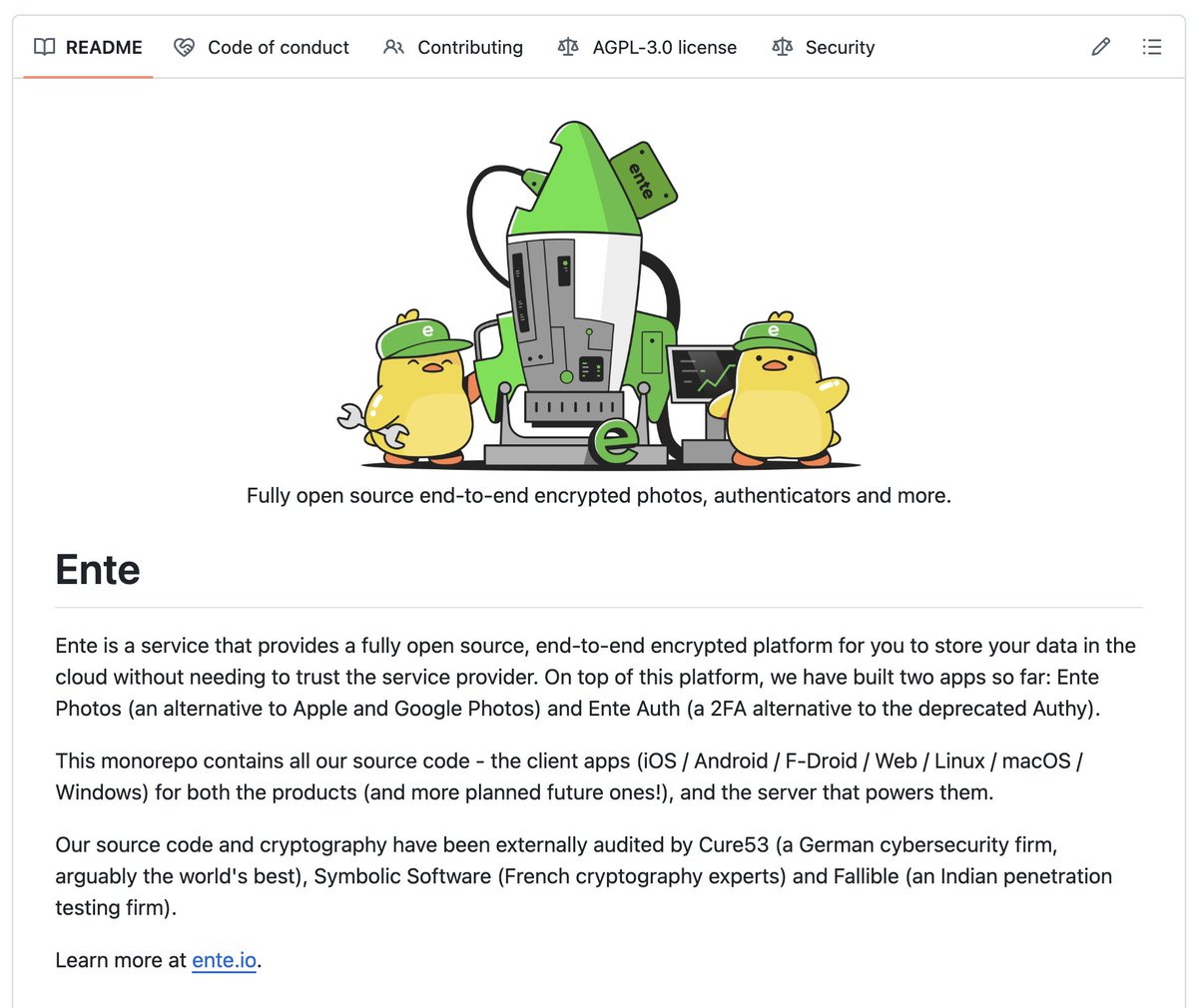View the AGPL-3.0 license tab
Screen dimensions: 1198x1008
[x=647, y=47]
